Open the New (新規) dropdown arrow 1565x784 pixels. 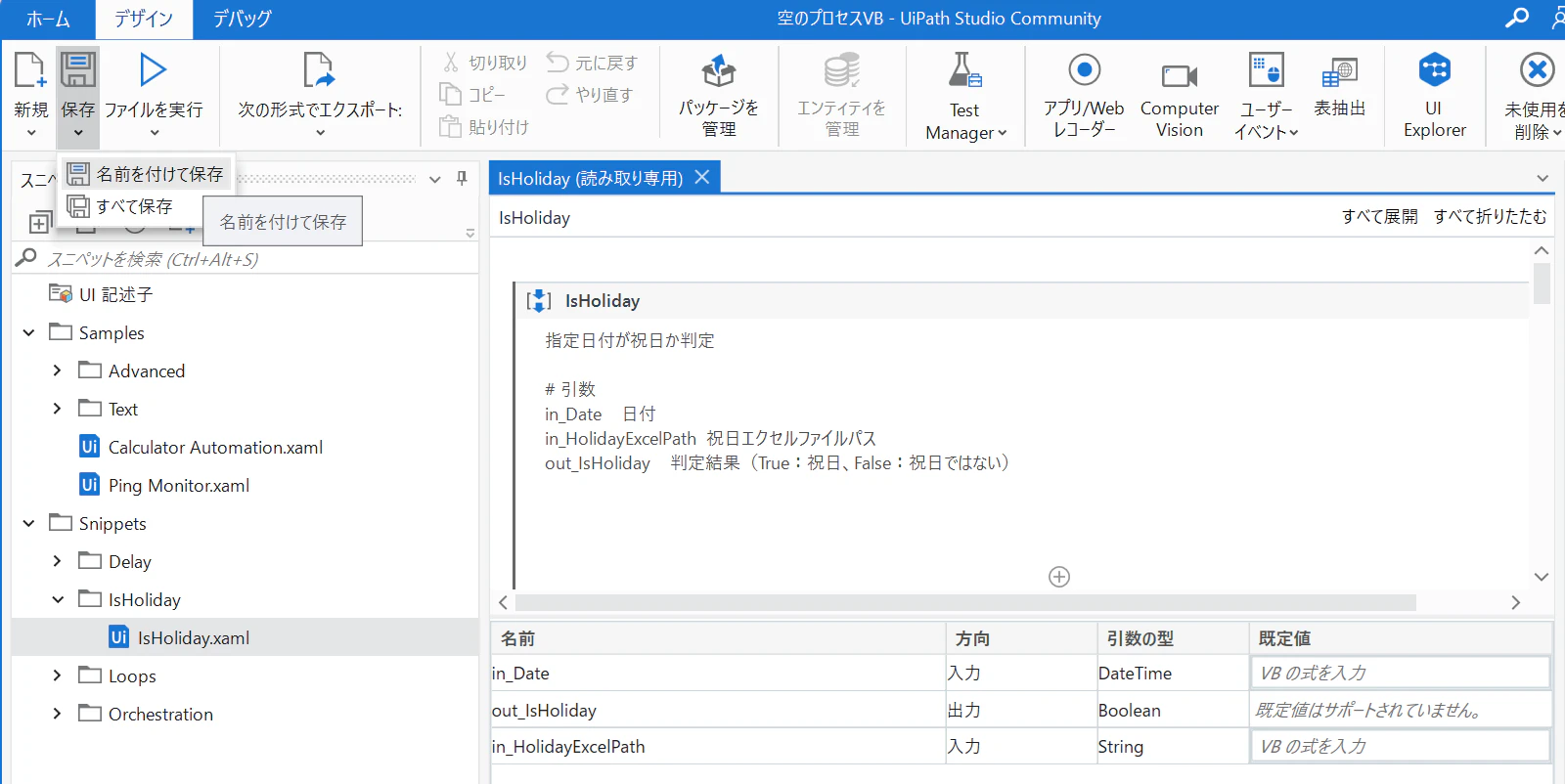pyautogui.click(x=31, y=133)
